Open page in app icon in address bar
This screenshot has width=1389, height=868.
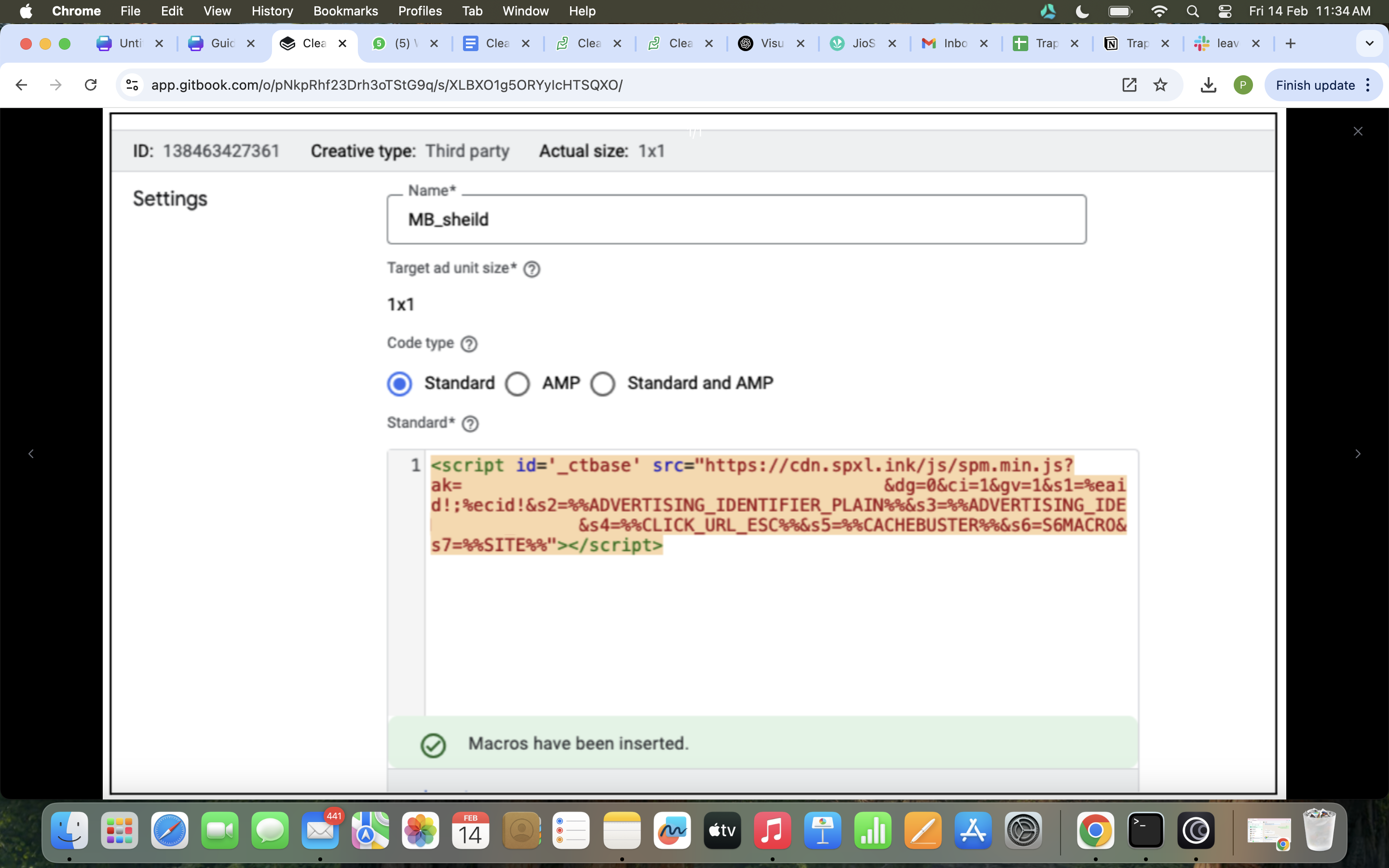[x=1129, y=85]
